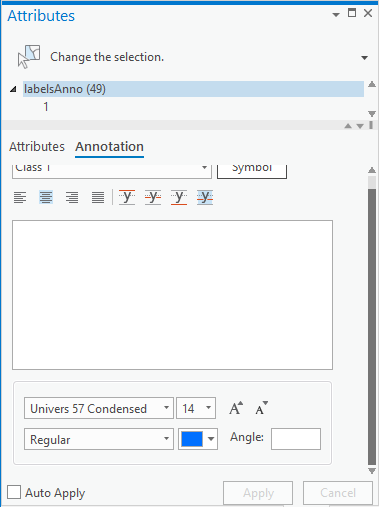This screenshot has height=507, width=379.
Task: Click the blue text color swatch
Action: pyautogui.click(x=192, y=439)
